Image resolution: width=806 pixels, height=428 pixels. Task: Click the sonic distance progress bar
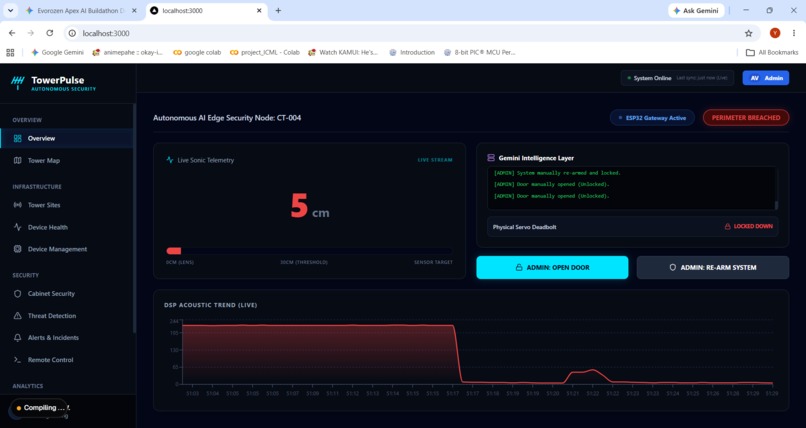pos(309,251)
